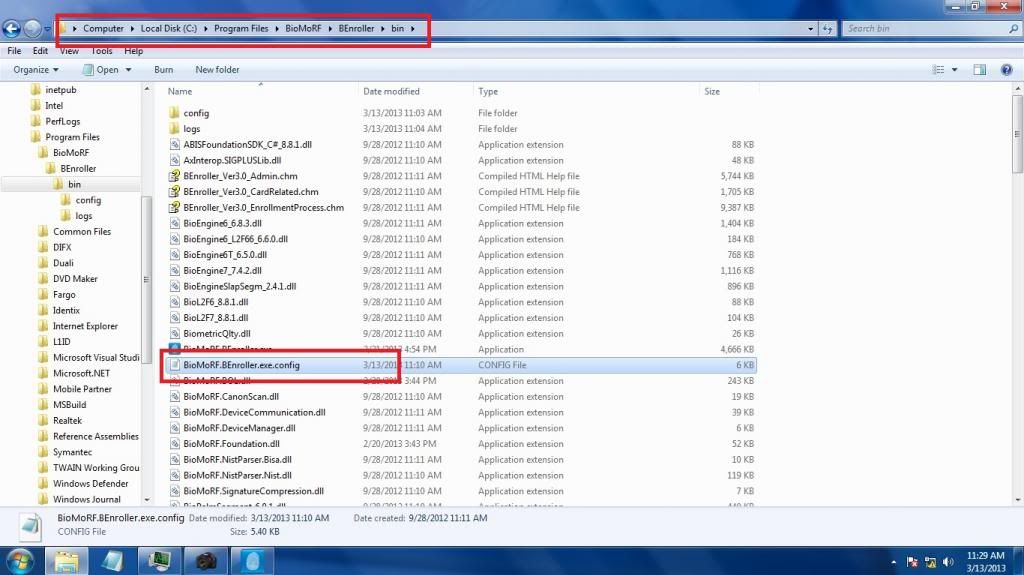Click the Action Center flag tray icon

tap(912, 562)
